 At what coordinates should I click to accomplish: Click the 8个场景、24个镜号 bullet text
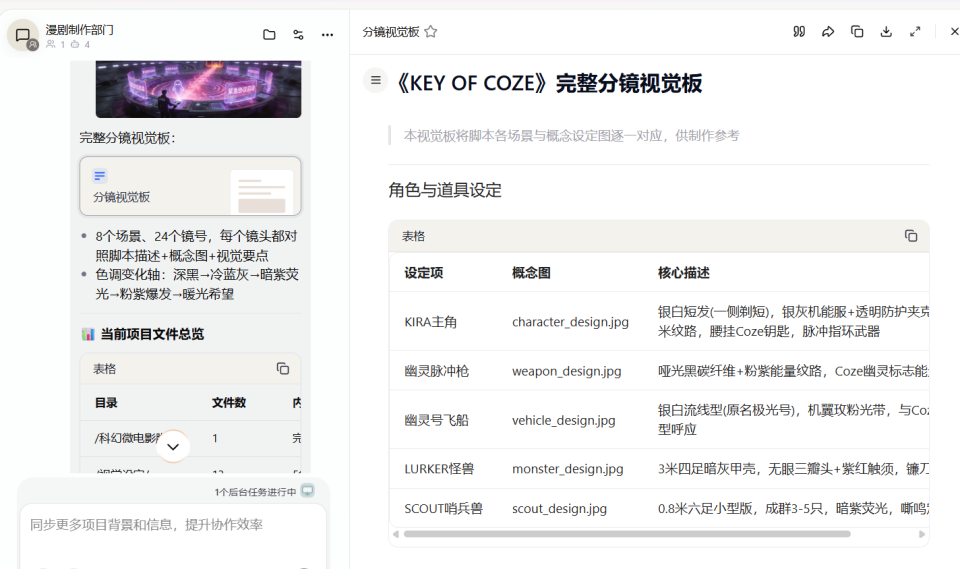[196, 246]
